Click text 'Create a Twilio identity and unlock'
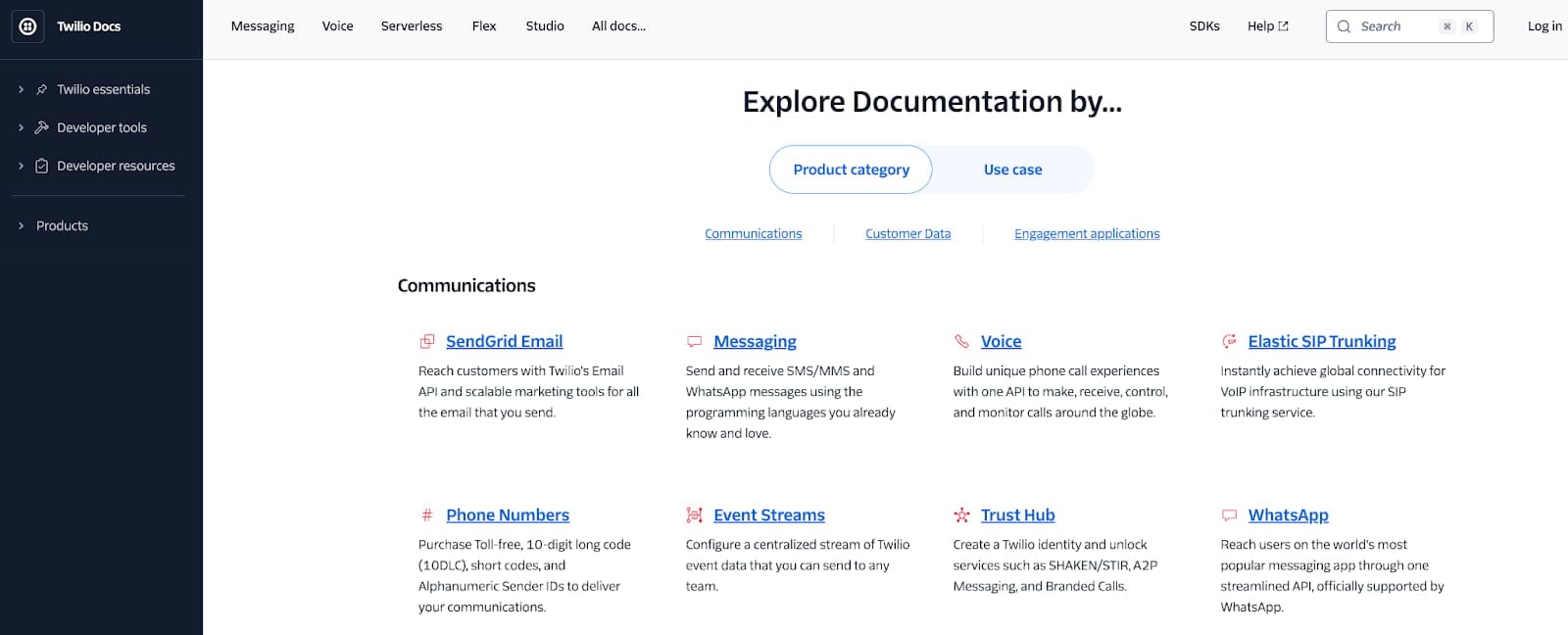This screenshot has width=1568, height=635. tap(1050, 544)
